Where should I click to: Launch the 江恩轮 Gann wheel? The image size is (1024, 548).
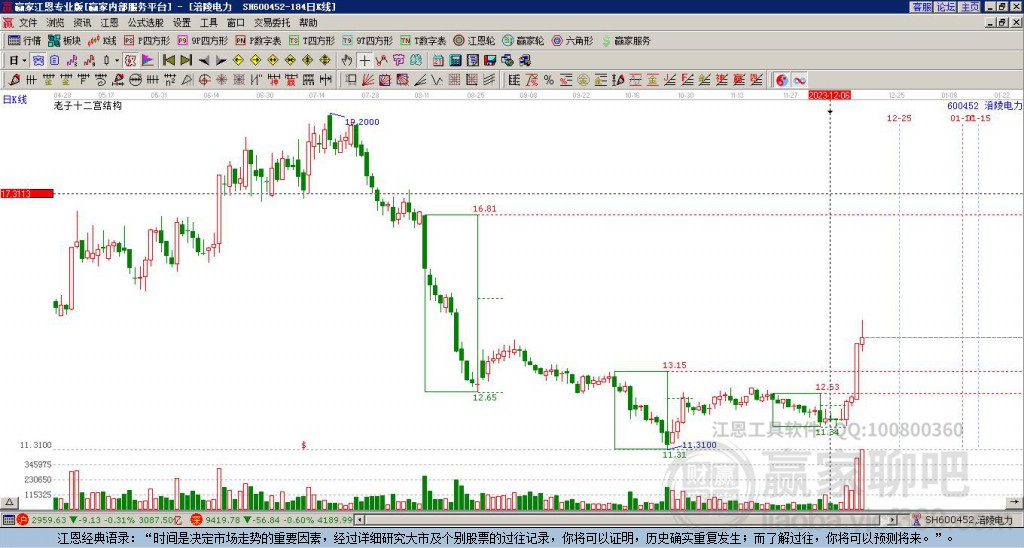[x=474, y=40]
